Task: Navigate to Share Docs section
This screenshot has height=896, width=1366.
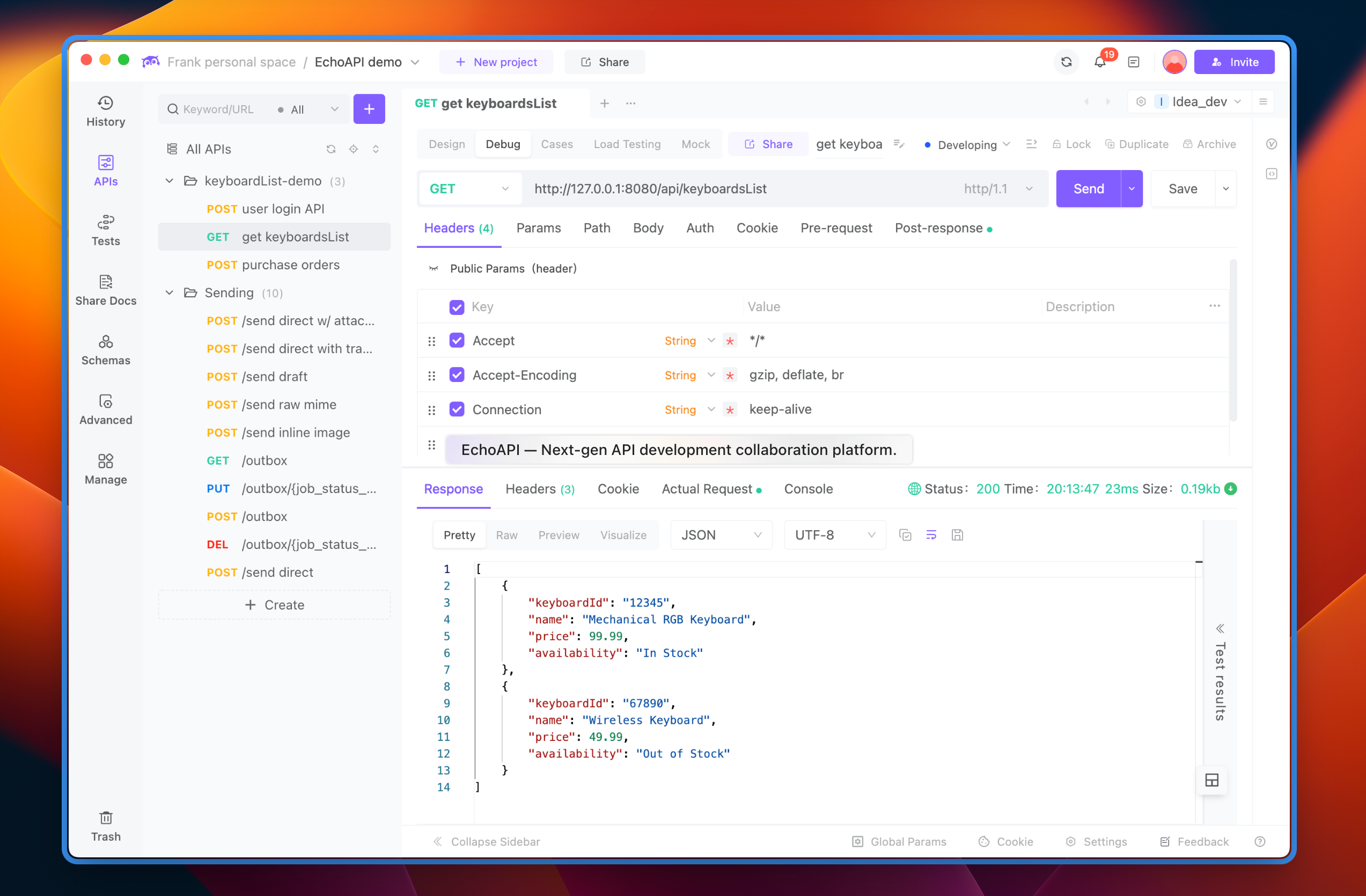Action: [105, 301]
